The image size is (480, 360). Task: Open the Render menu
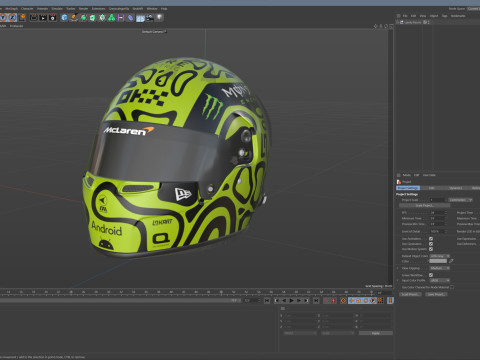tap(83, 9)
